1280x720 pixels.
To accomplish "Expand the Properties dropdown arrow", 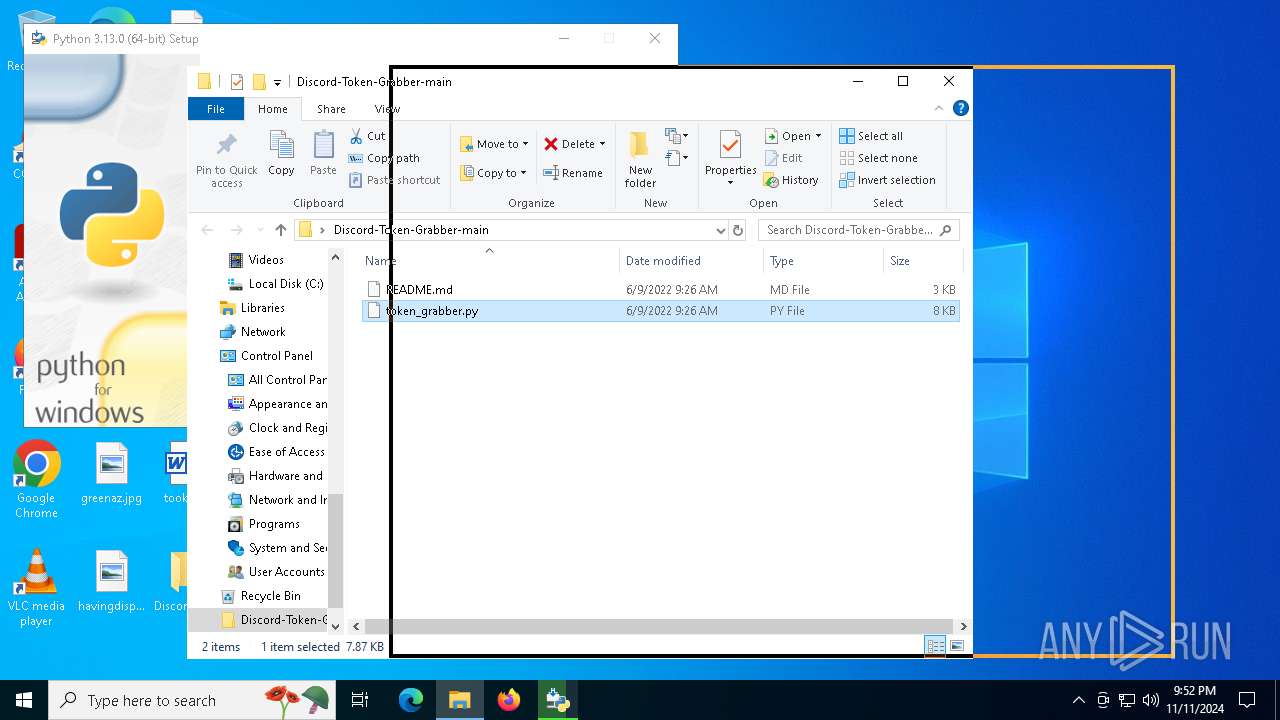I will coord(730,183).
